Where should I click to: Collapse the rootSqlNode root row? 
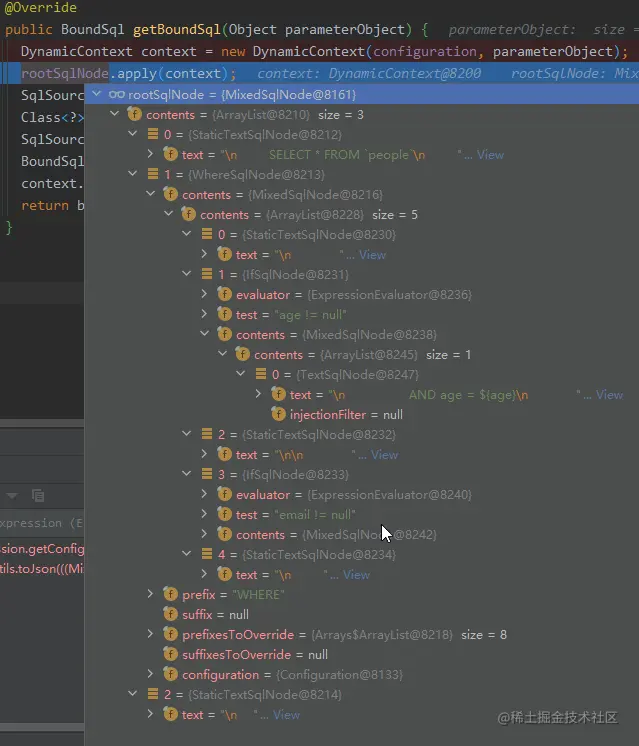[97, 94]
